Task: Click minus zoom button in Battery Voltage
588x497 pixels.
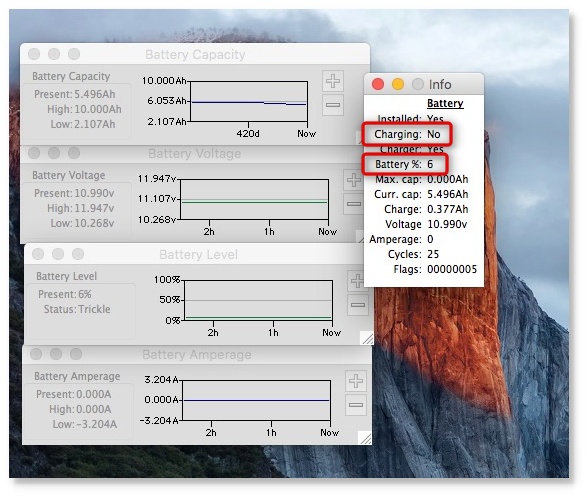Action: tap(353, 204)
